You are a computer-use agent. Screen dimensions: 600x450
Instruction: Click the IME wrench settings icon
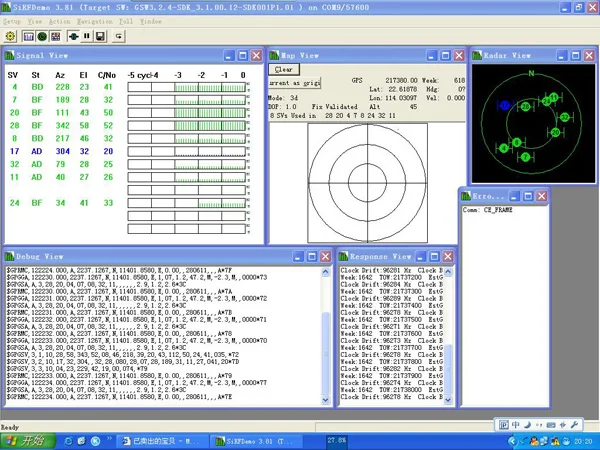(574, 424)
